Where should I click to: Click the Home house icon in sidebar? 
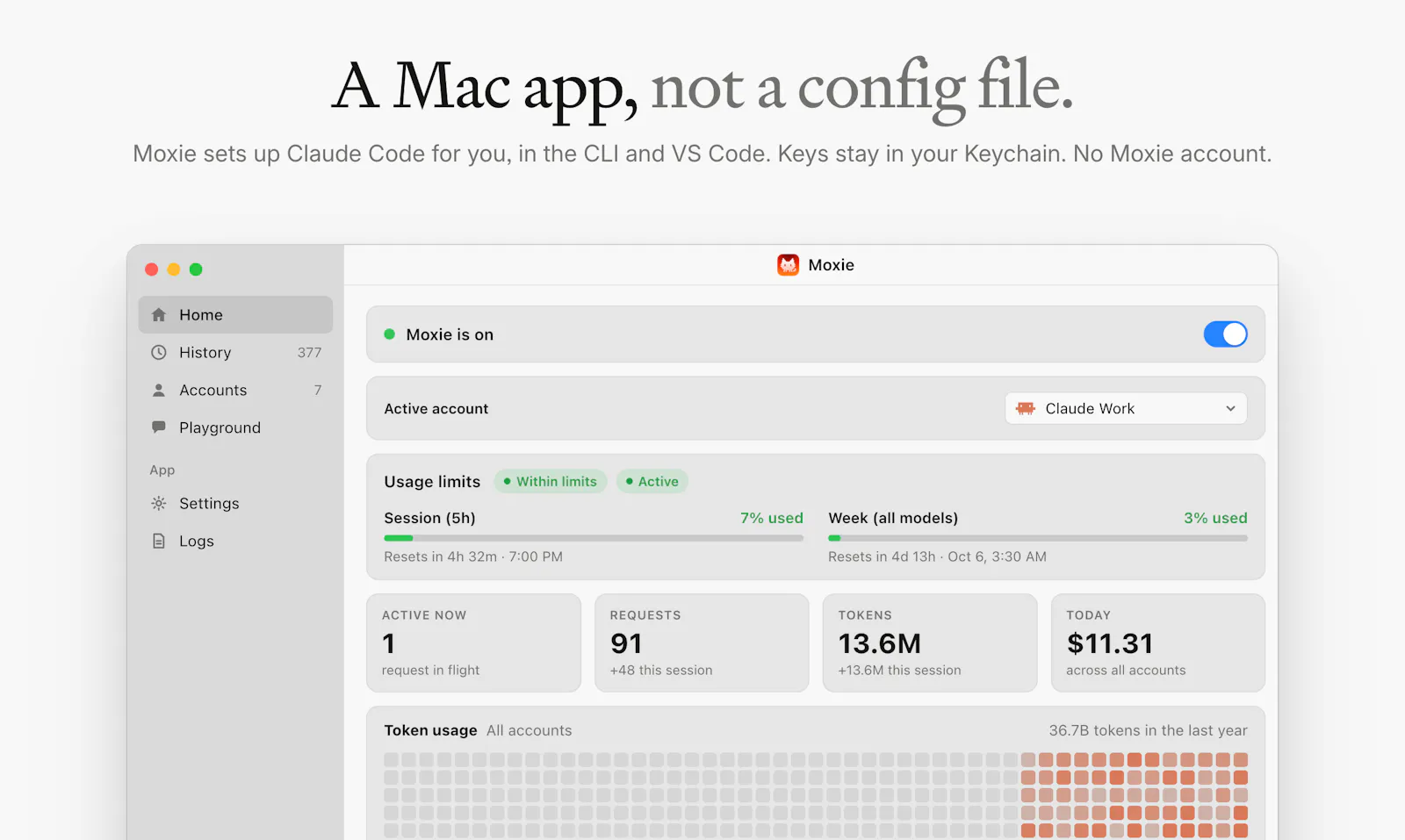click(159, 314)
